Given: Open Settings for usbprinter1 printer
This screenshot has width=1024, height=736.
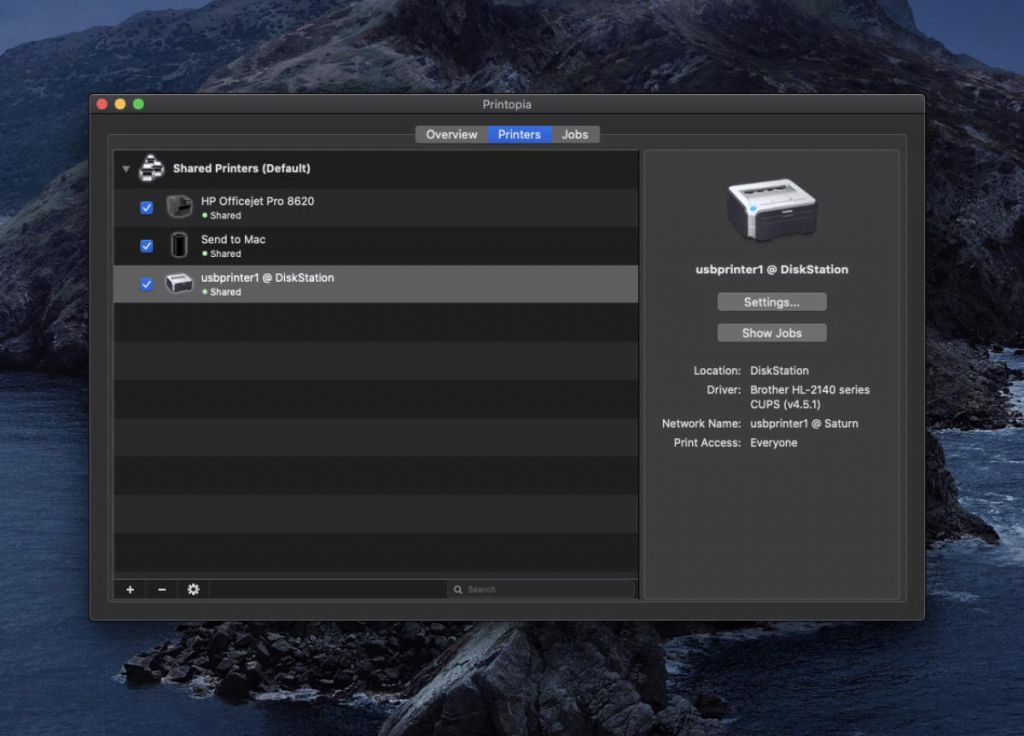Looking at the screenshot, I should pos(771,301).
